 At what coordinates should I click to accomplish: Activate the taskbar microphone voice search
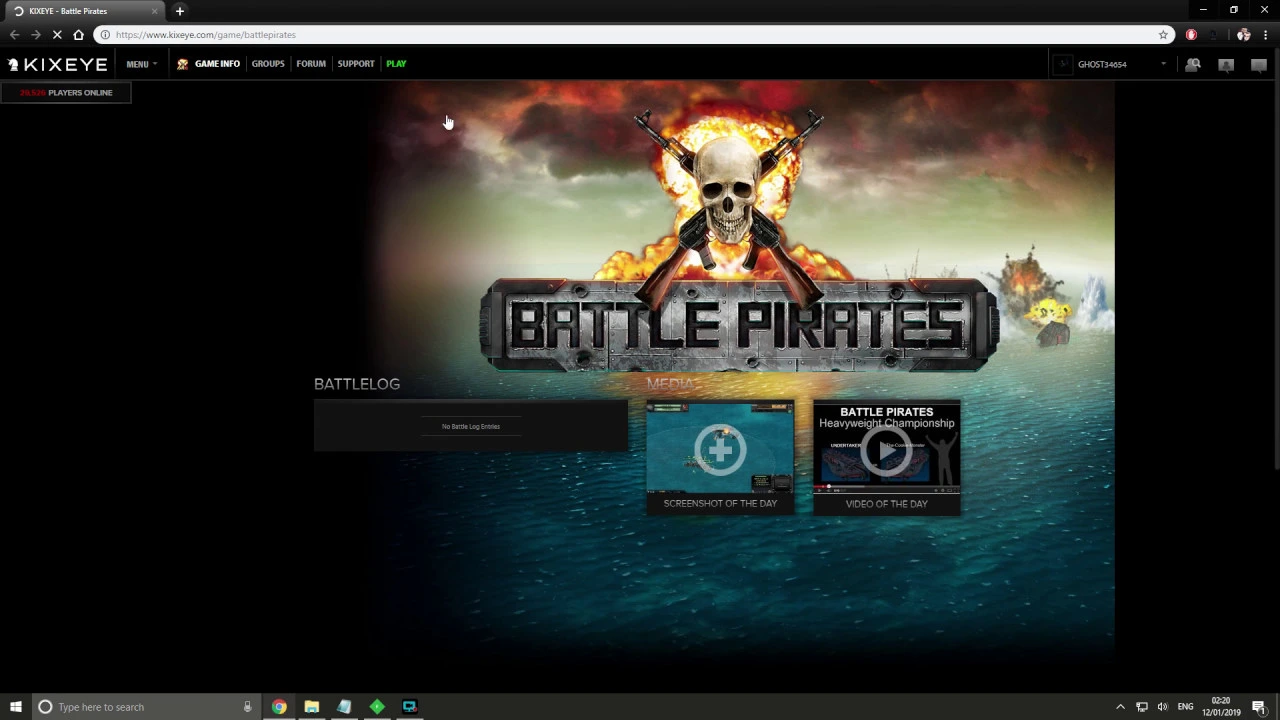247,707
